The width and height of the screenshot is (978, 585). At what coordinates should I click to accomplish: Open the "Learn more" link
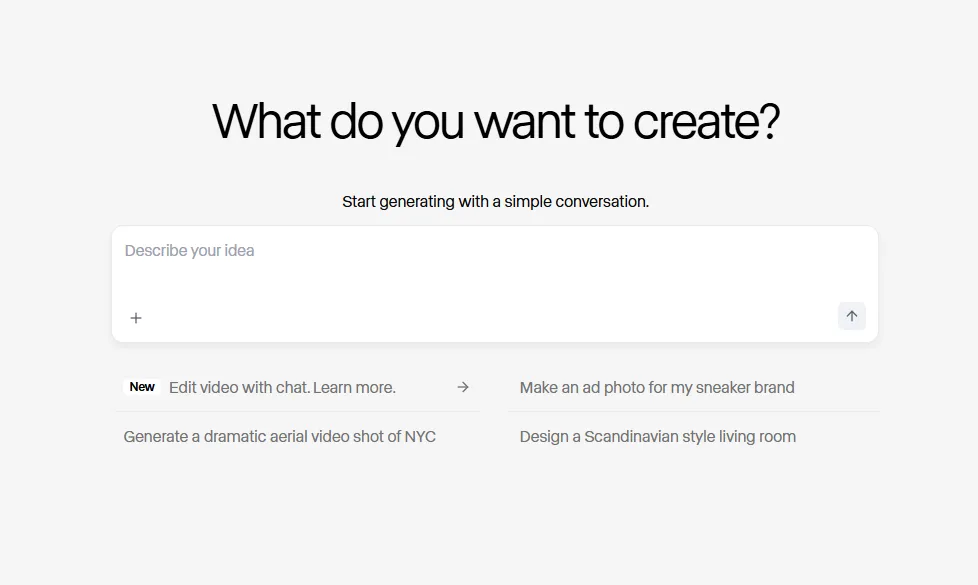tap(354, 387)
